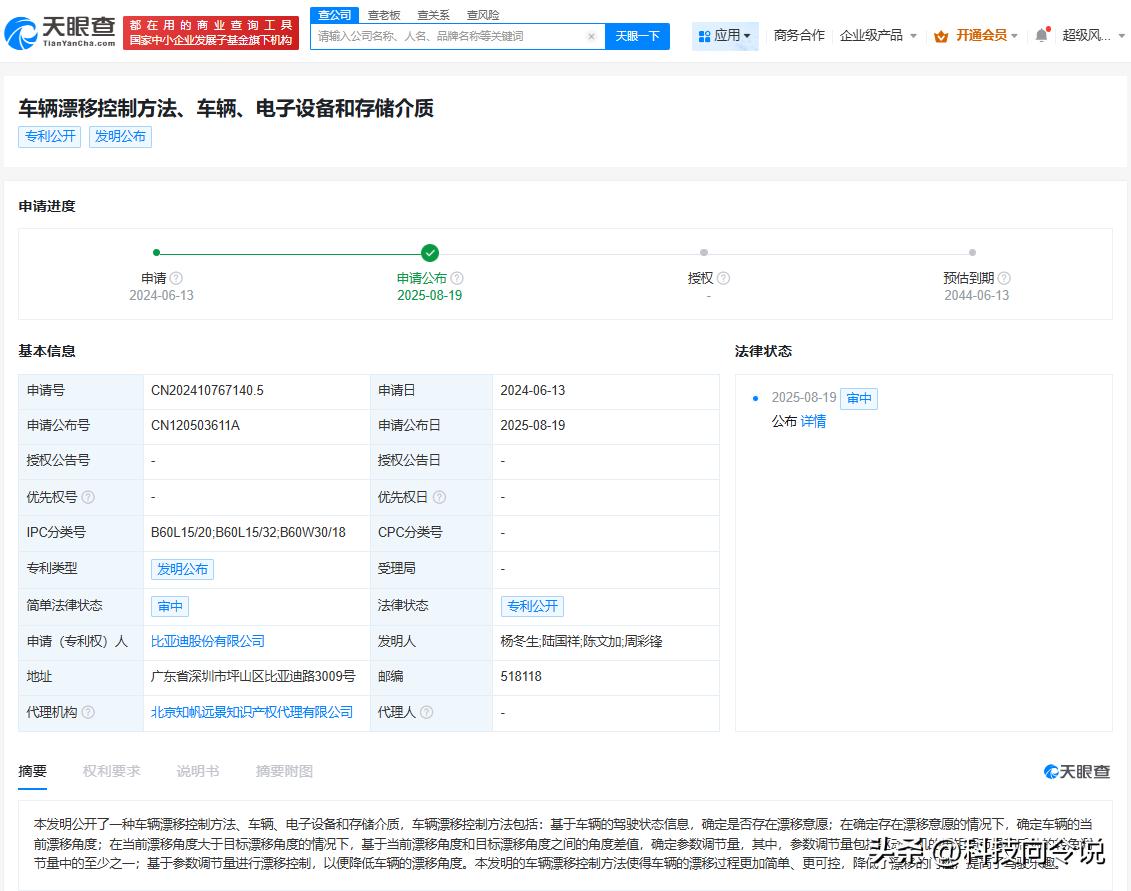Viewport: 1131px width, 891px height.
Task: Select the 查公司 search tab
Action: coord(335,15)
